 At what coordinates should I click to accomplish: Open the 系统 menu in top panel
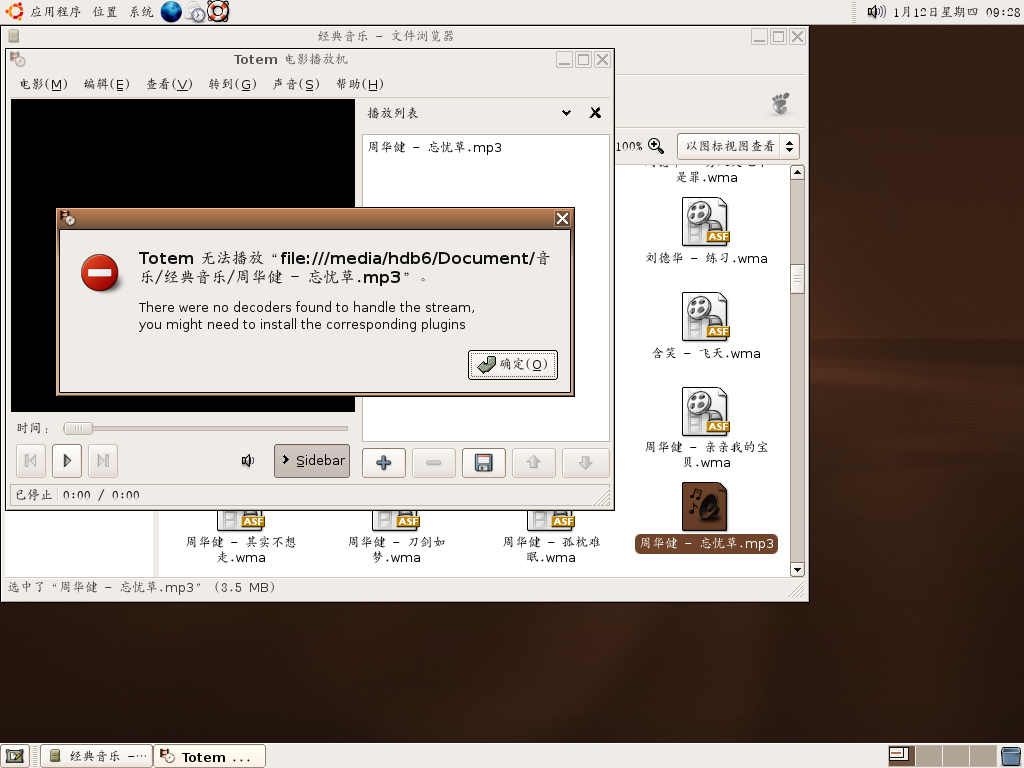[x=141, y=12]
